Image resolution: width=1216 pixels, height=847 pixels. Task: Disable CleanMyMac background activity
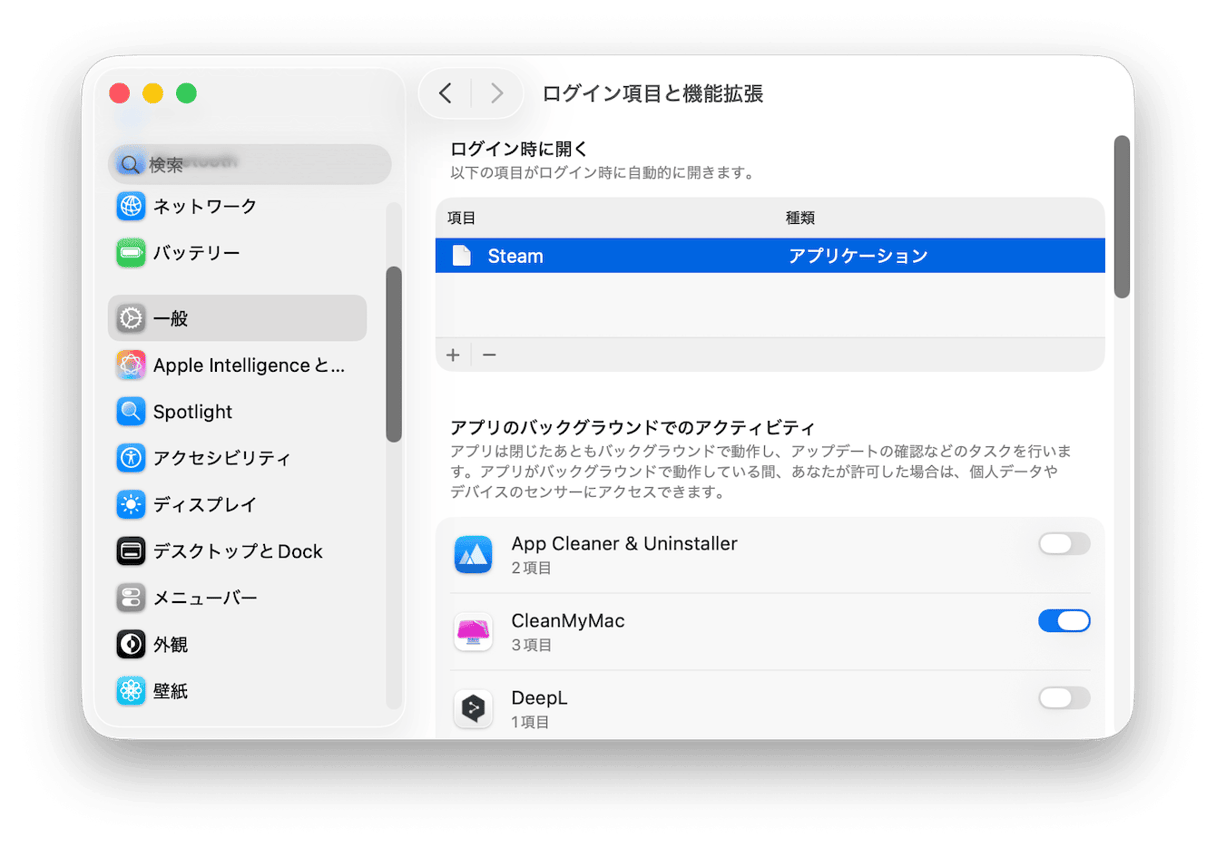click(1064, 621)
